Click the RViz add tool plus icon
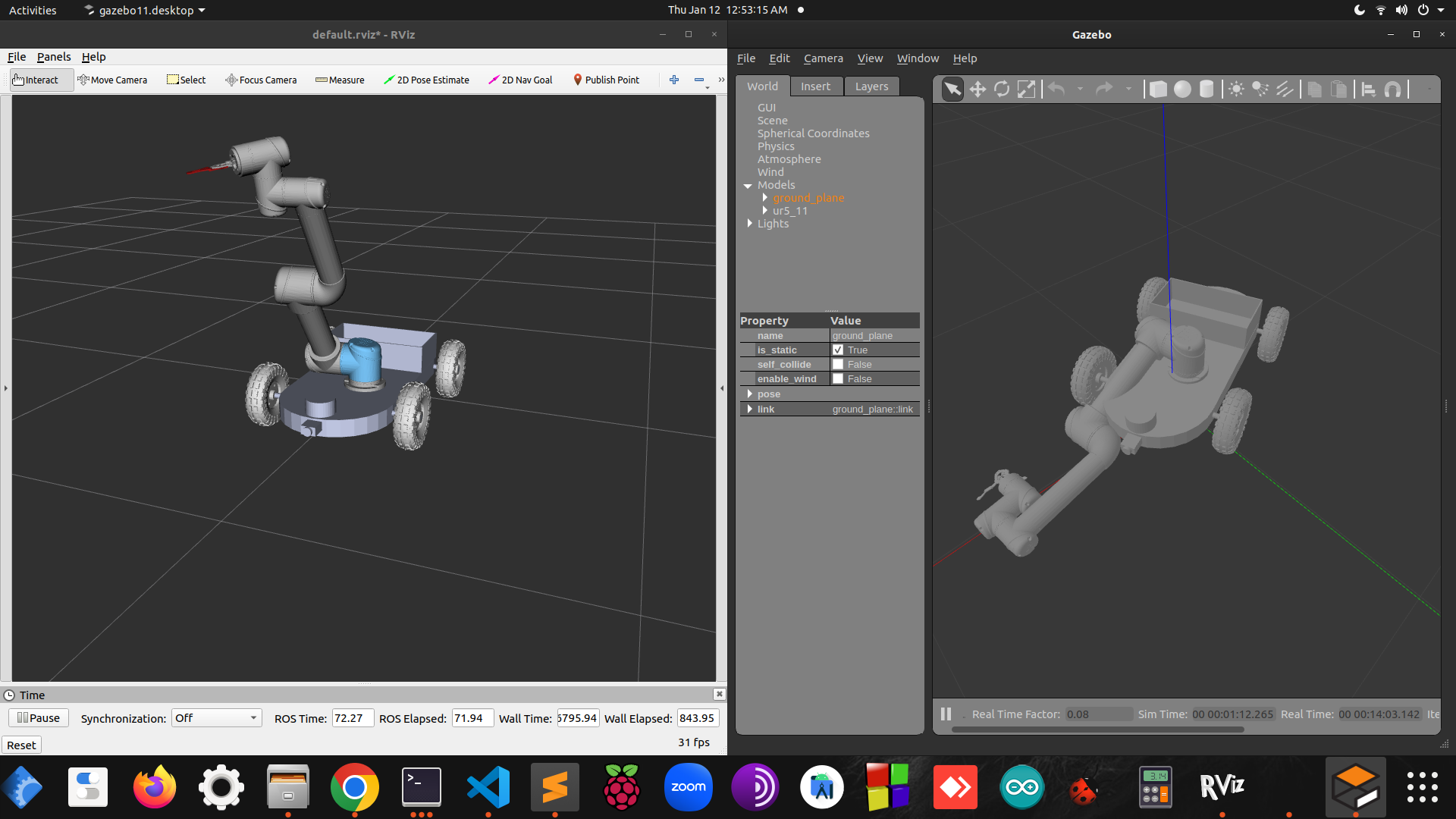Image resolution: width=1456 pixels, height=819 pixels. coord(674,80)
